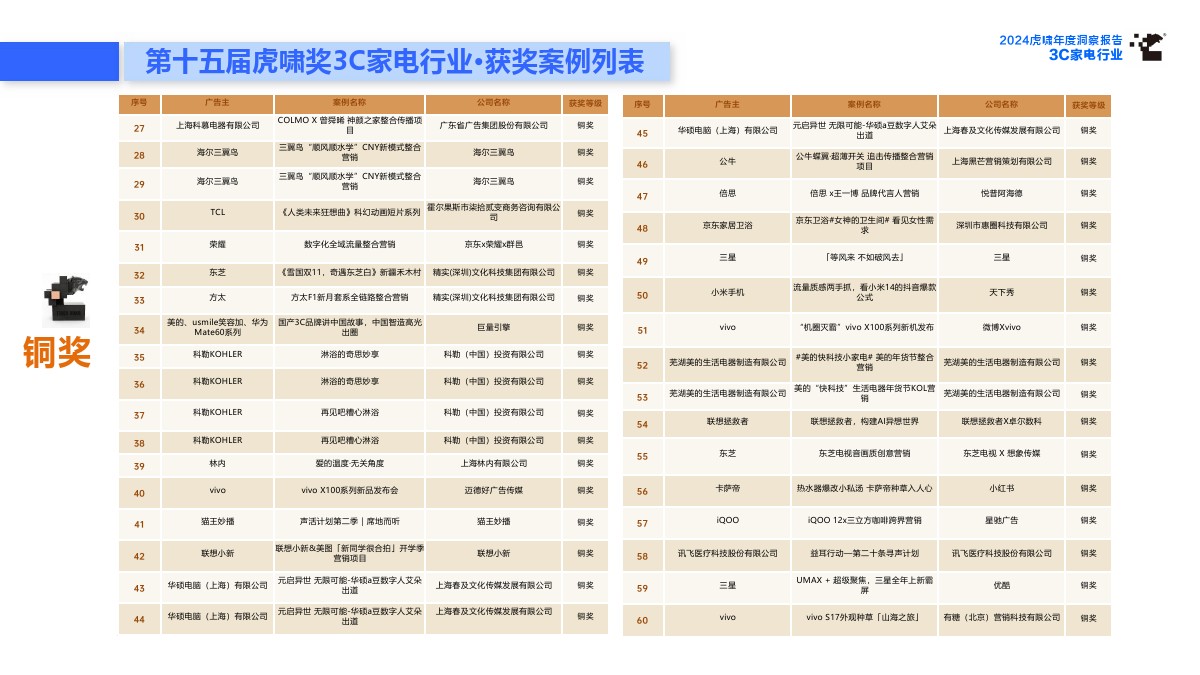Screen dimensions: 1200x675
Task: Select the advertiser 上海科慕电器有限公司
Action: coord(217,126)
